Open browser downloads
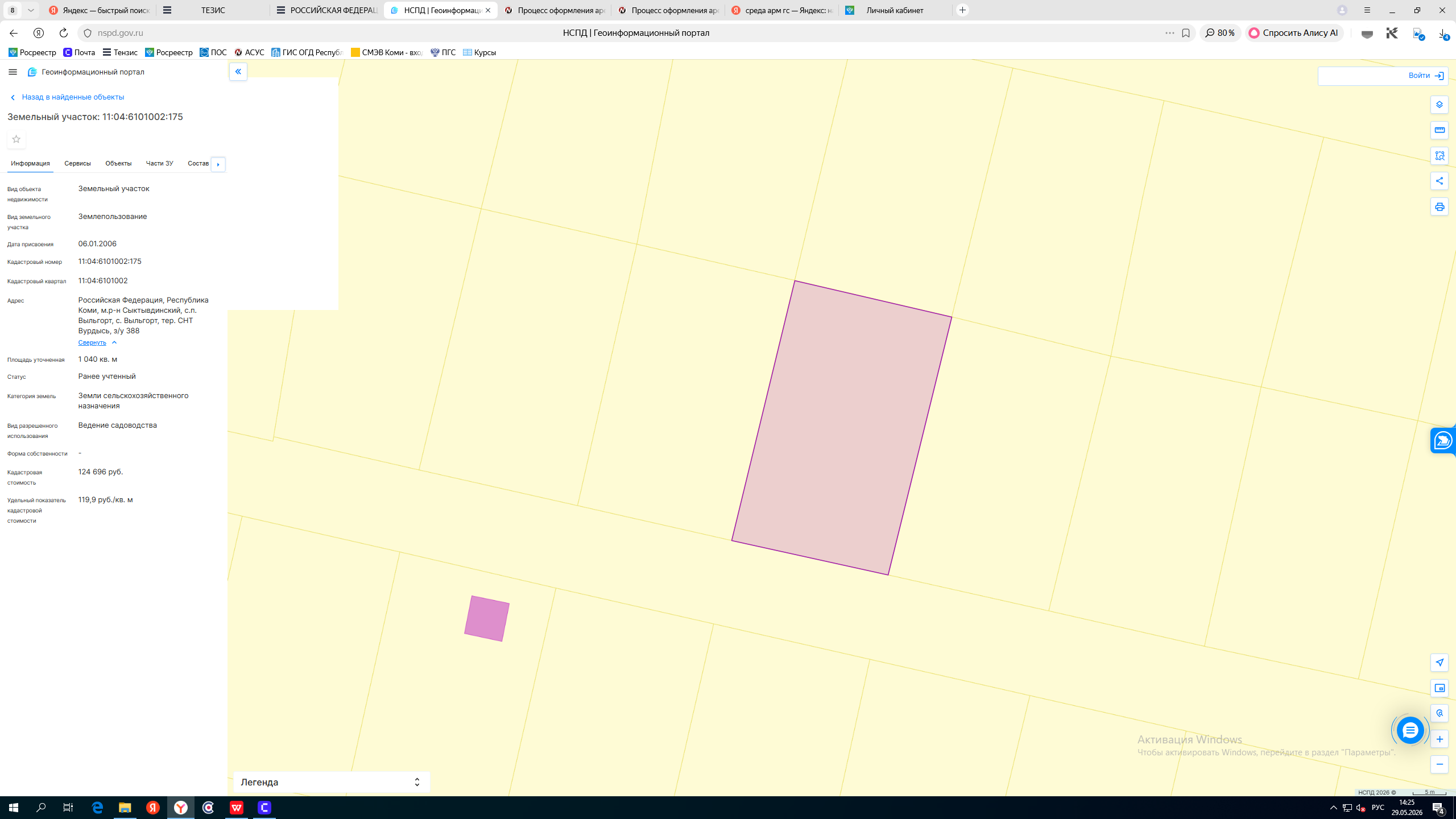The width and height of the screenshot is (1456, 819). click(1443, 34)
